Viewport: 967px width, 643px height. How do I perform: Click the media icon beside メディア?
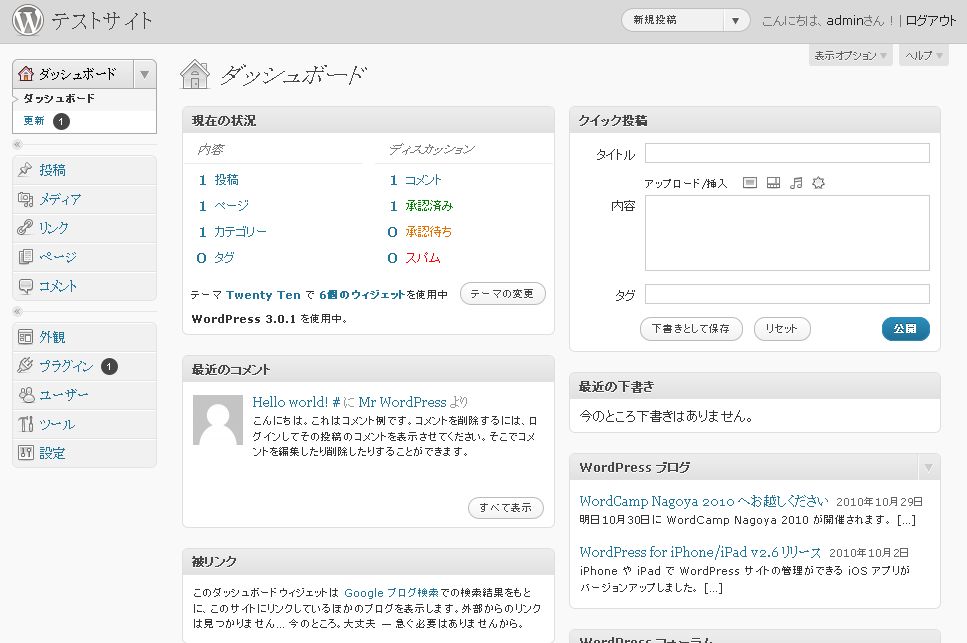click(x=25, y=199)
